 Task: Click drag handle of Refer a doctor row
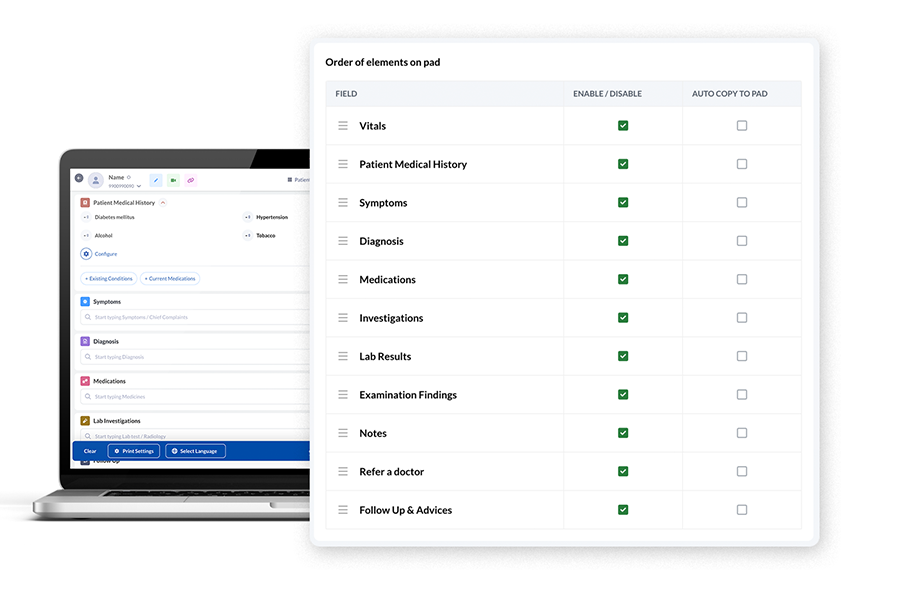343,471
